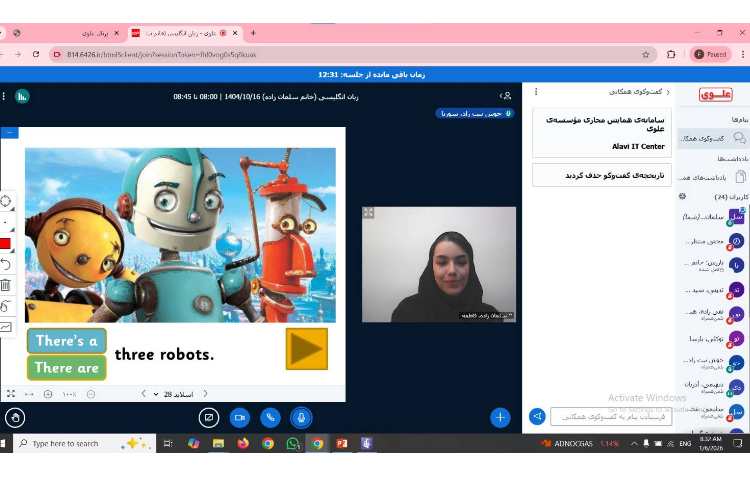The width and height of the screenshot is (750, 480).
Task: Open the slide 28 selector dropdown
Action: [174, 394]
